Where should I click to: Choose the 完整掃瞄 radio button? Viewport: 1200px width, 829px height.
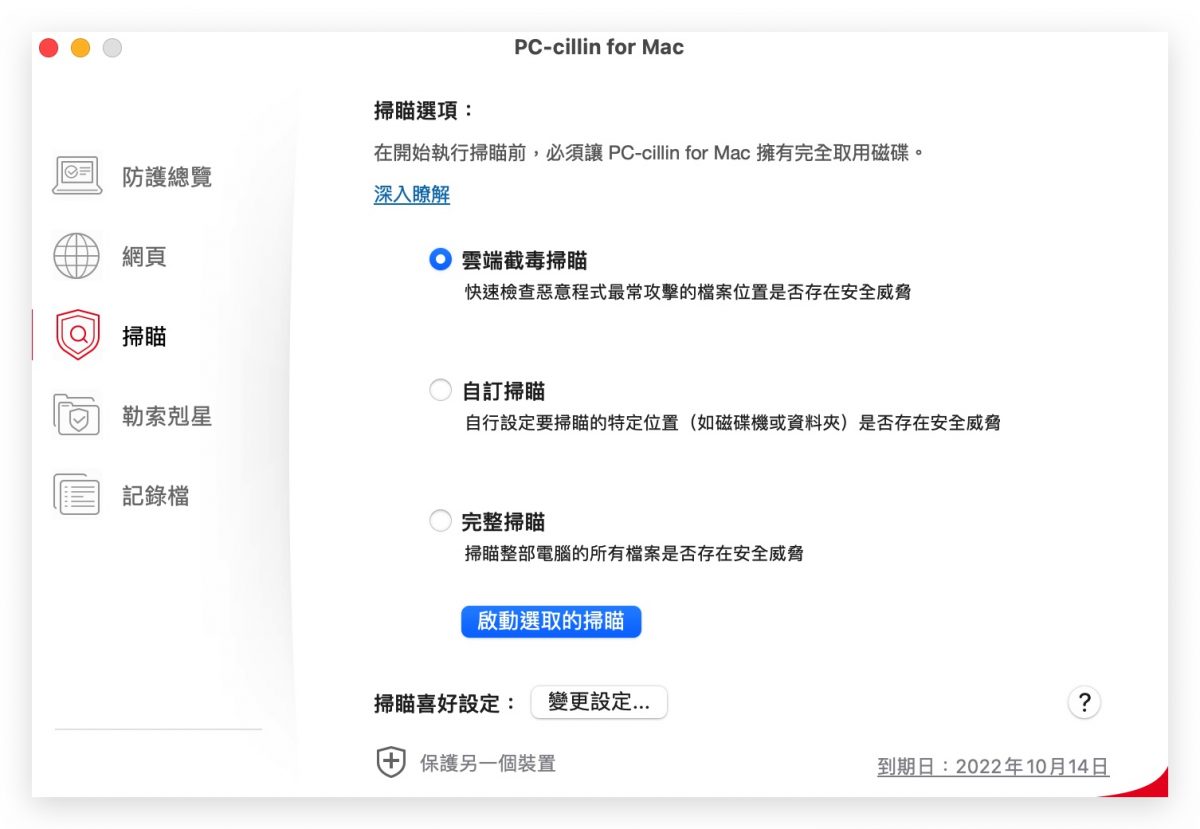[440, 521]
